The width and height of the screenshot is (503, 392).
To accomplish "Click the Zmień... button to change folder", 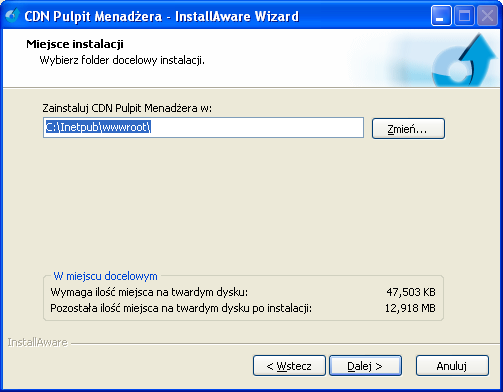I will [x=408, y=128].
